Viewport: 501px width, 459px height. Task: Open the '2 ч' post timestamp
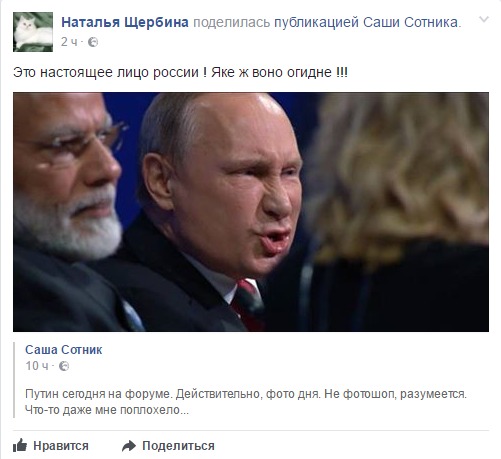coord(69,42)
